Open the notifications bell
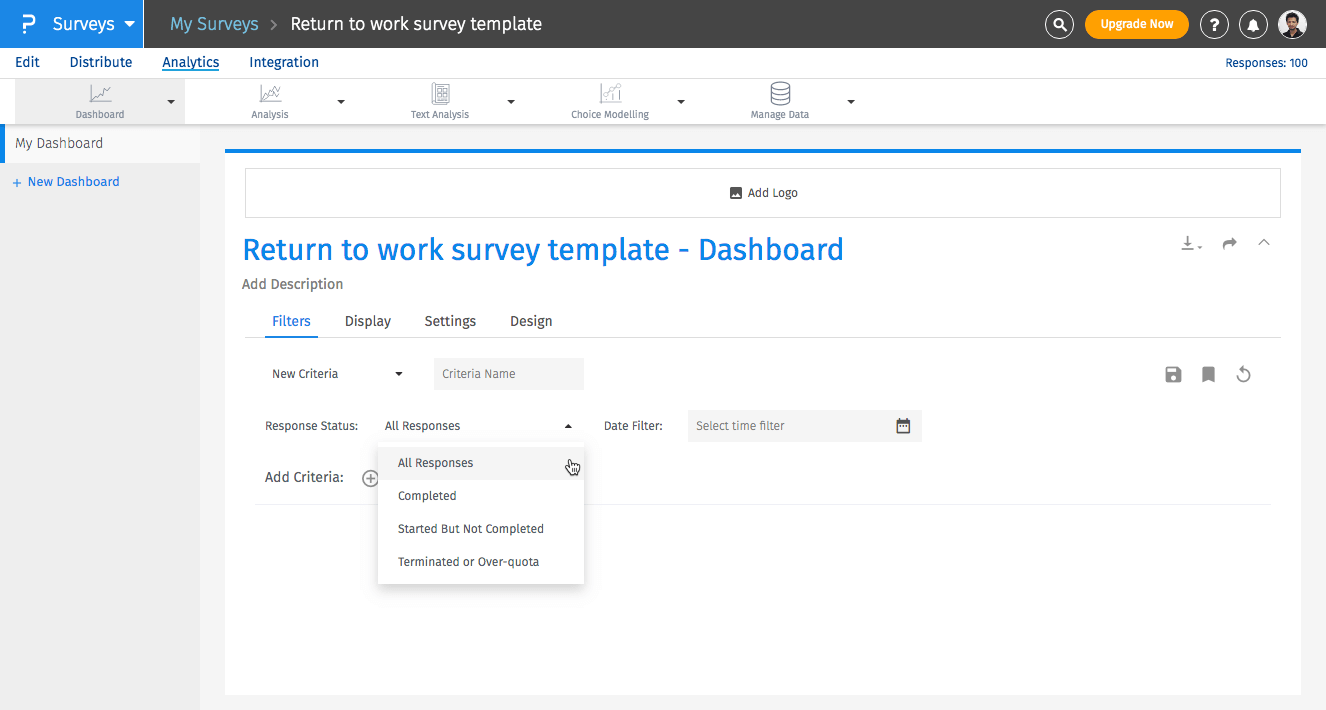Viewport: 1326px width, 710px height. [1253, 24]
